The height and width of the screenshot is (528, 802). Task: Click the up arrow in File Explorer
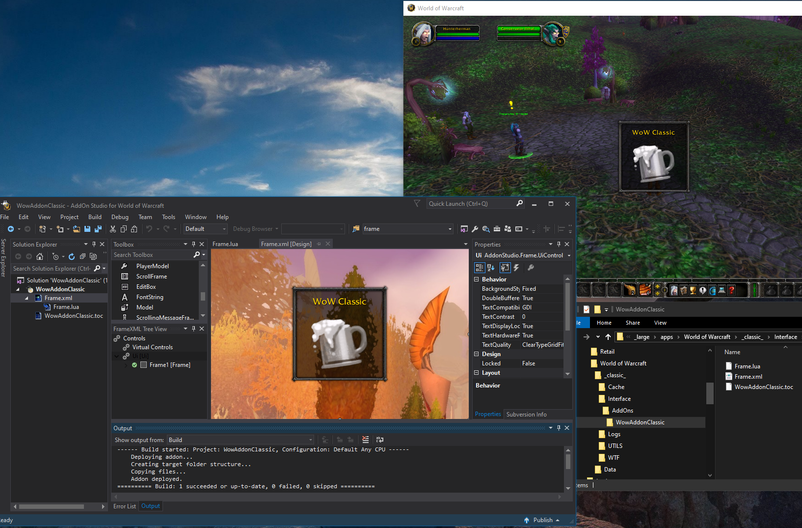[x=608, y=337]
